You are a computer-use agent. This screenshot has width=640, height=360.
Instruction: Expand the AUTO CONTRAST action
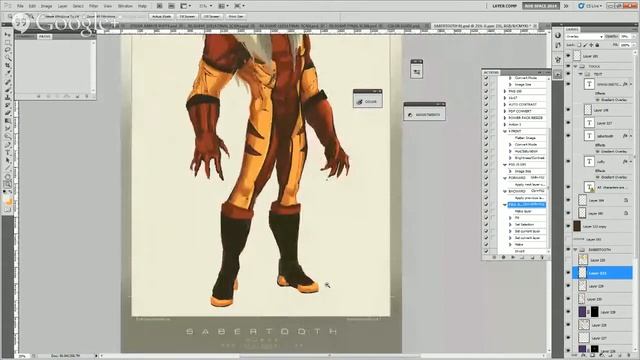pos(505,104)
